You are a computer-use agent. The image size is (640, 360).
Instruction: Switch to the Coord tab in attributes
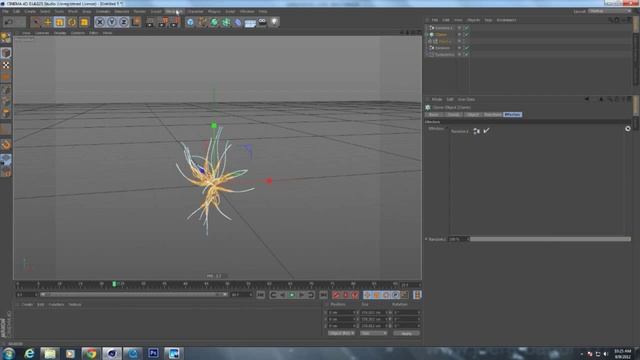tap(453, 115)
